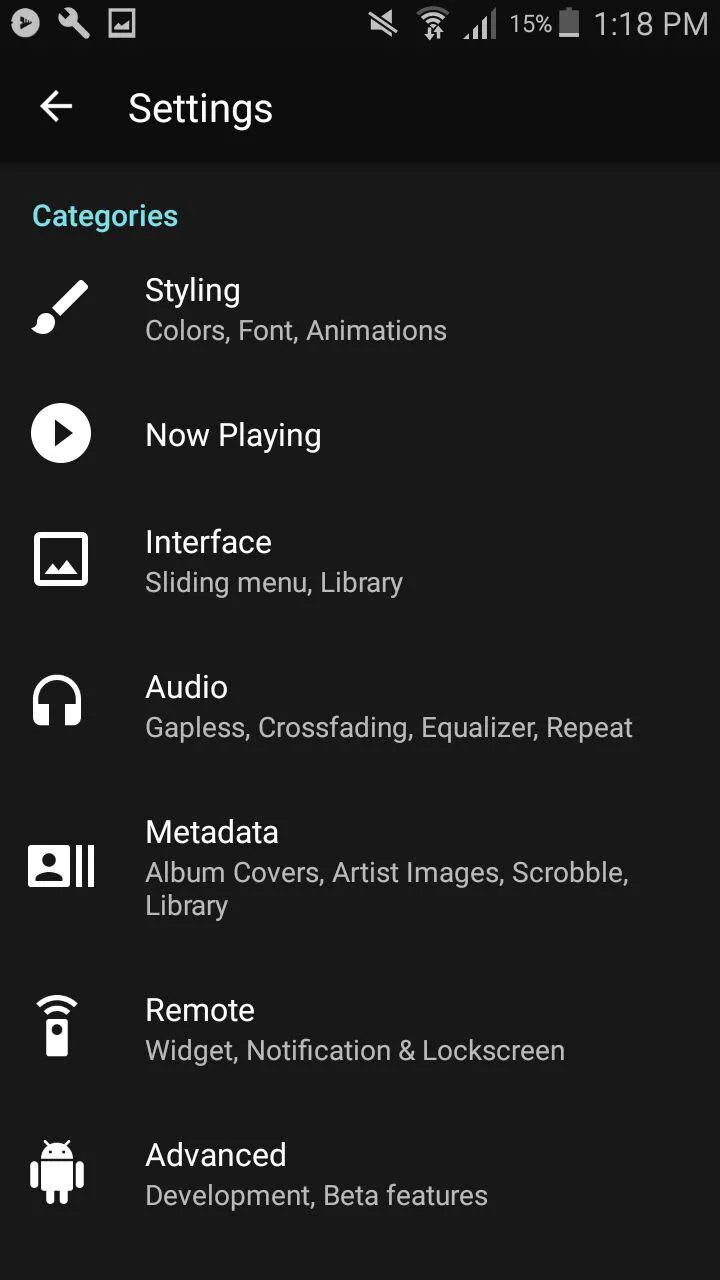The image size is (720, 1280).
Task: Tap the Widget, Notification & Lockscreen subtitle
Action: (355, 1051)
